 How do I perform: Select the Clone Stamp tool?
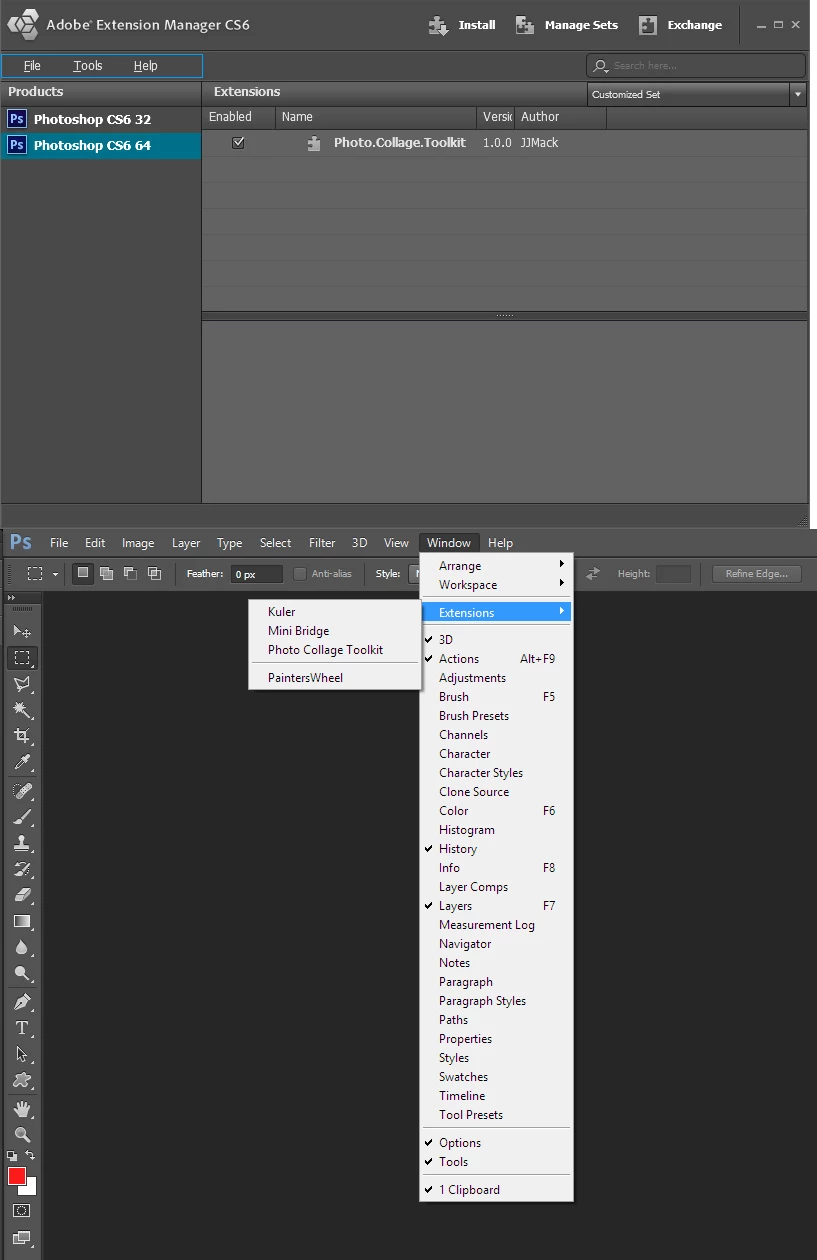tap(22, 843)
